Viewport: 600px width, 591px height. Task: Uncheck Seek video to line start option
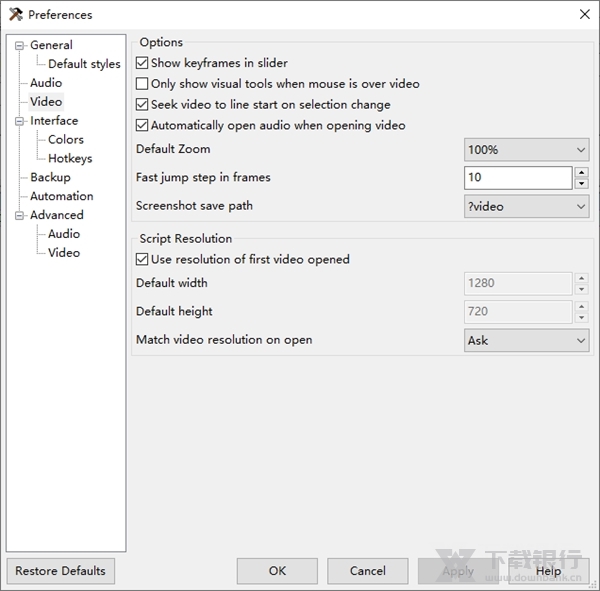click(142, 105)
